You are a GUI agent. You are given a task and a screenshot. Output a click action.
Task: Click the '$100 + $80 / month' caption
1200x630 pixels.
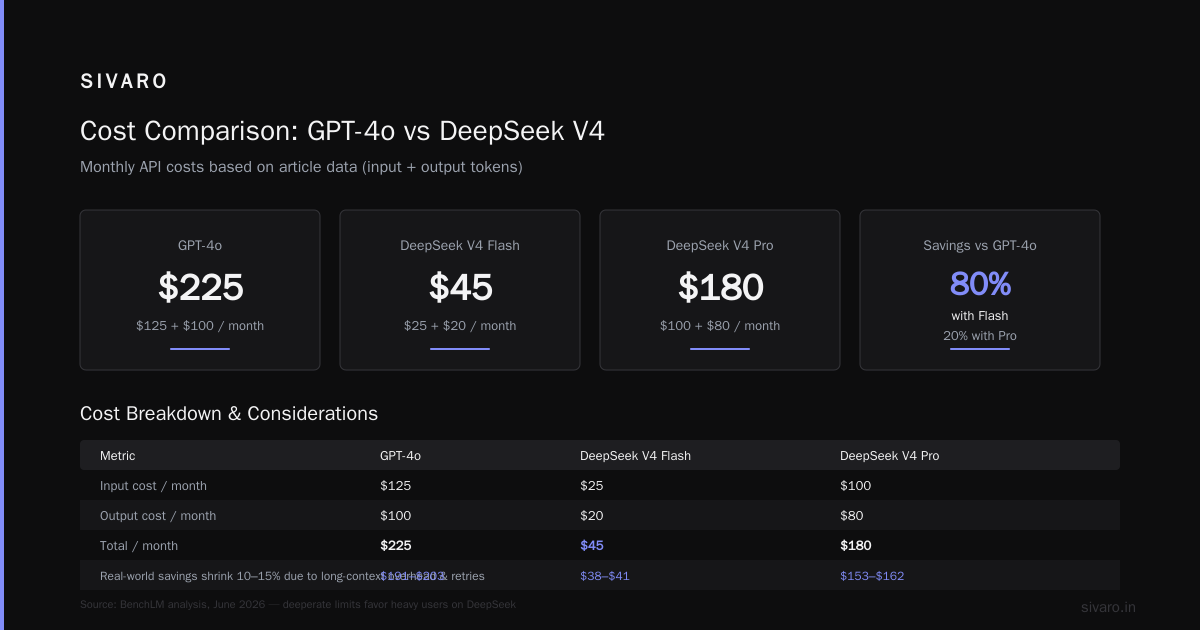click(720, 326)
